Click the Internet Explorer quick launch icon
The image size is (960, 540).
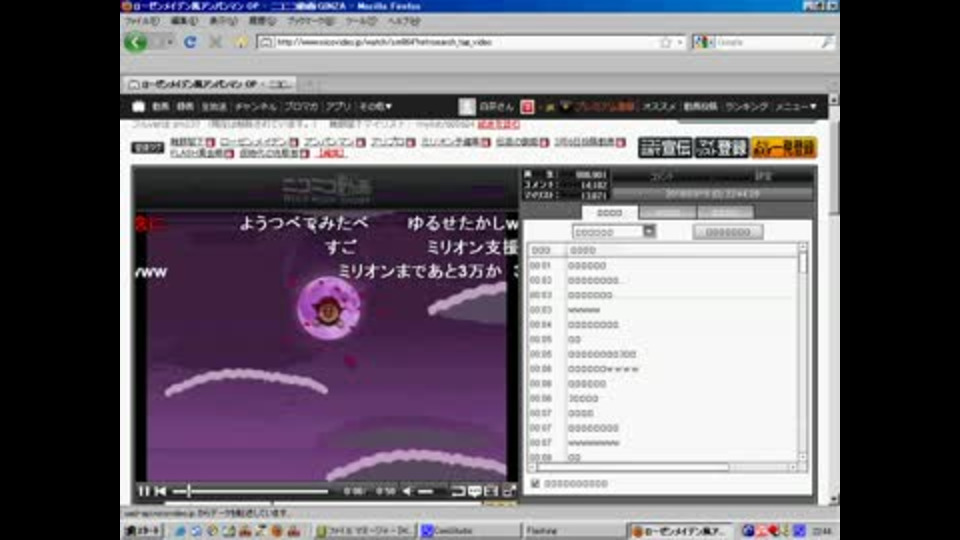[180, 531]
